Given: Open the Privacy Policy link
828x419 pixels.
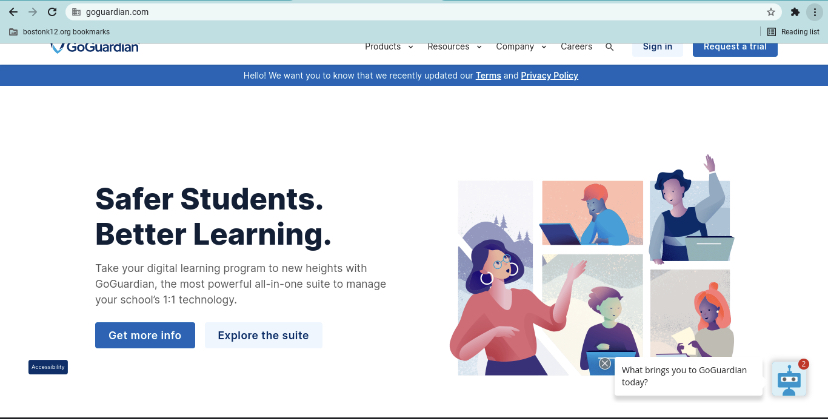Looking at the screenshot, I should [x=549, y=76].
